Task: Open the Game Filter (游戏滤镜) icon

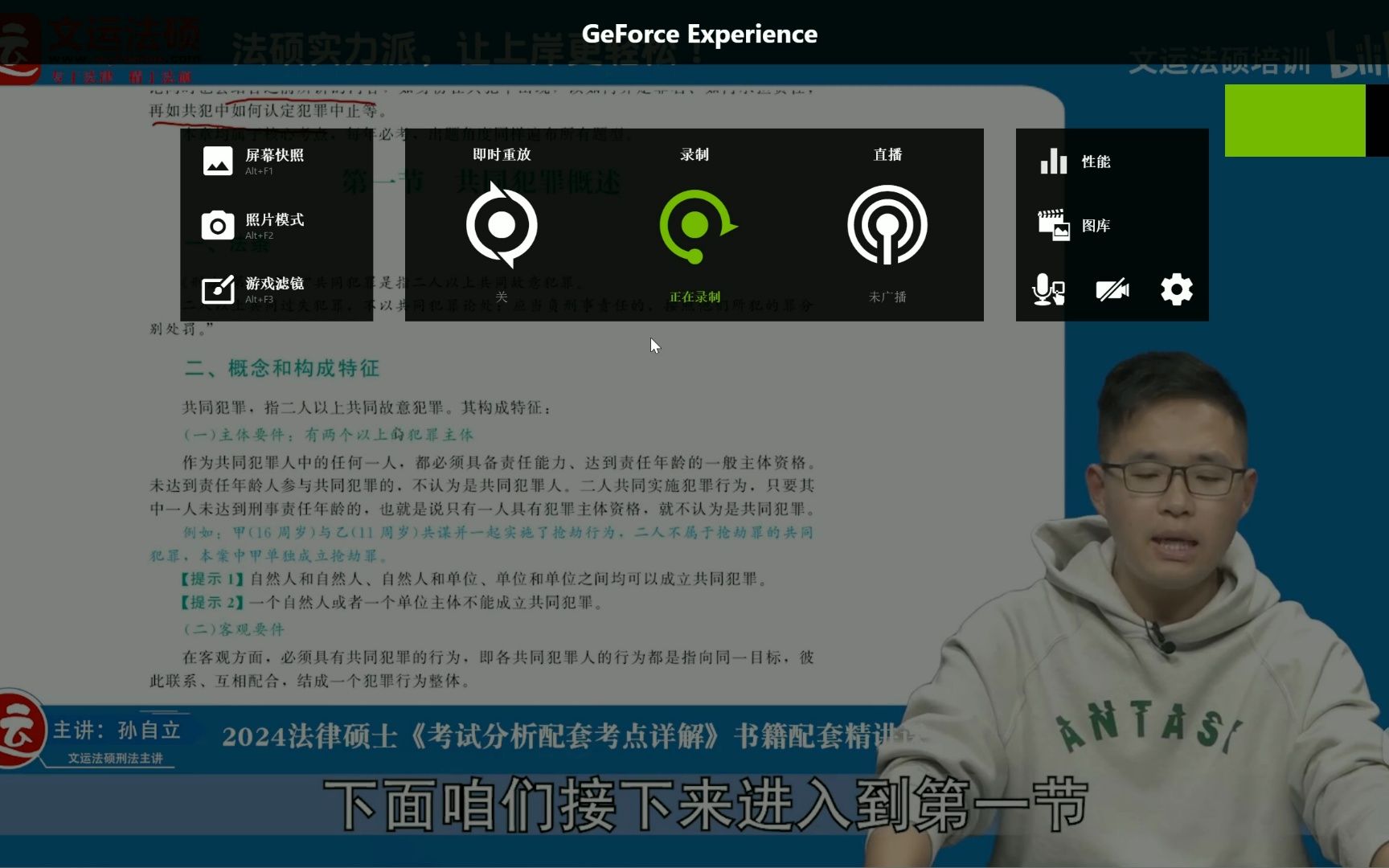Action: pyautogui.click(x=218, y=289)
